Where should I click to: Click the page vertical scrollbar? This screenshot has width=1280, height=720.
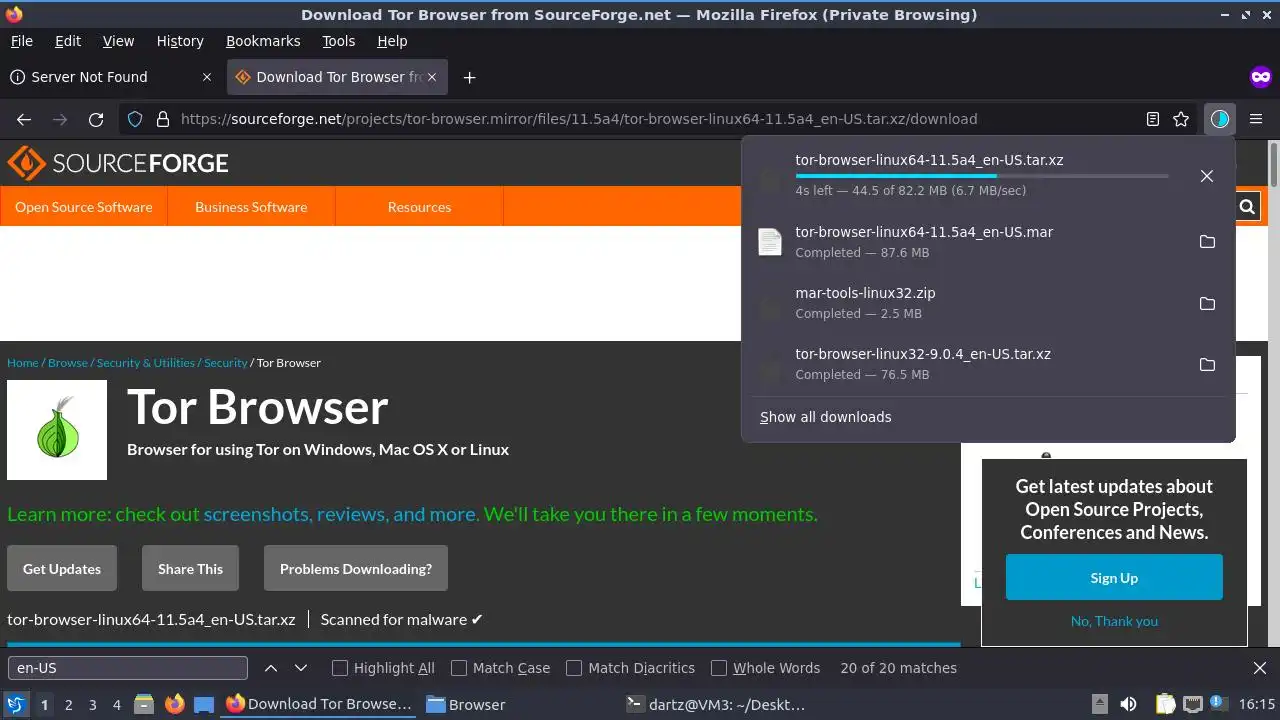tap(1273, 395)
